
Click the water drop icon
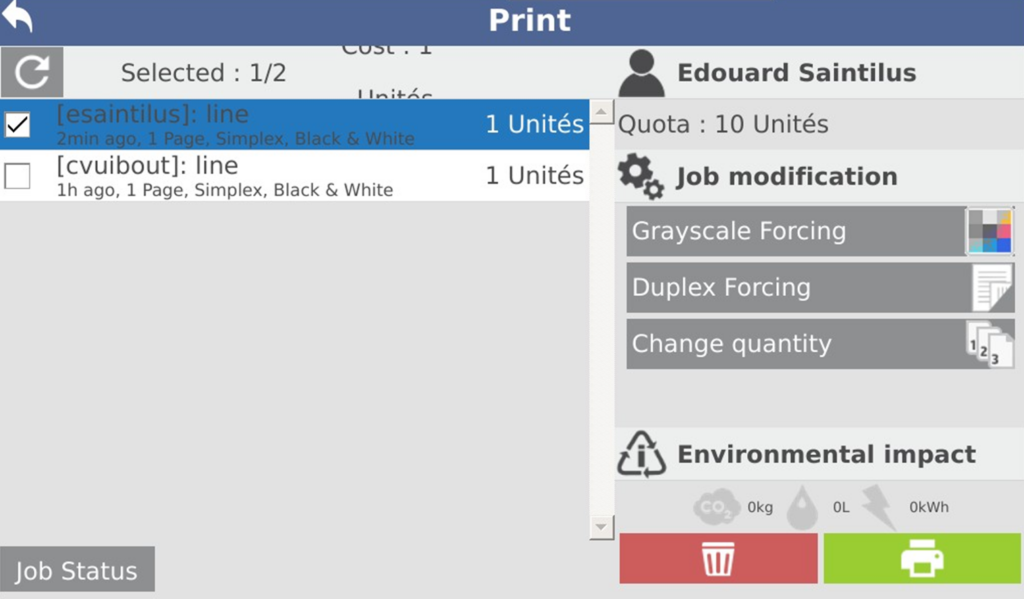click(802, 508)
